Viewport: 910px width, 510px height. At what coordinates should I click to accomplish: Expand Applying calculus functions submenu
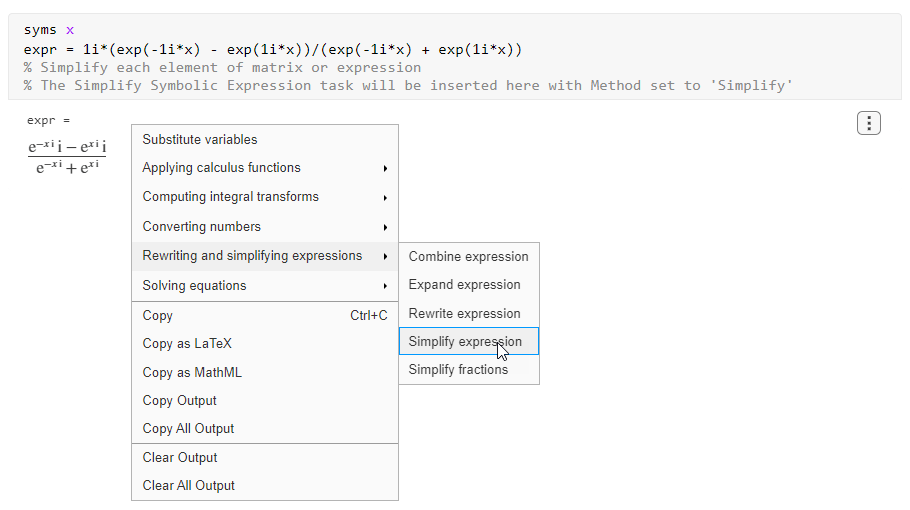point(221,168)
